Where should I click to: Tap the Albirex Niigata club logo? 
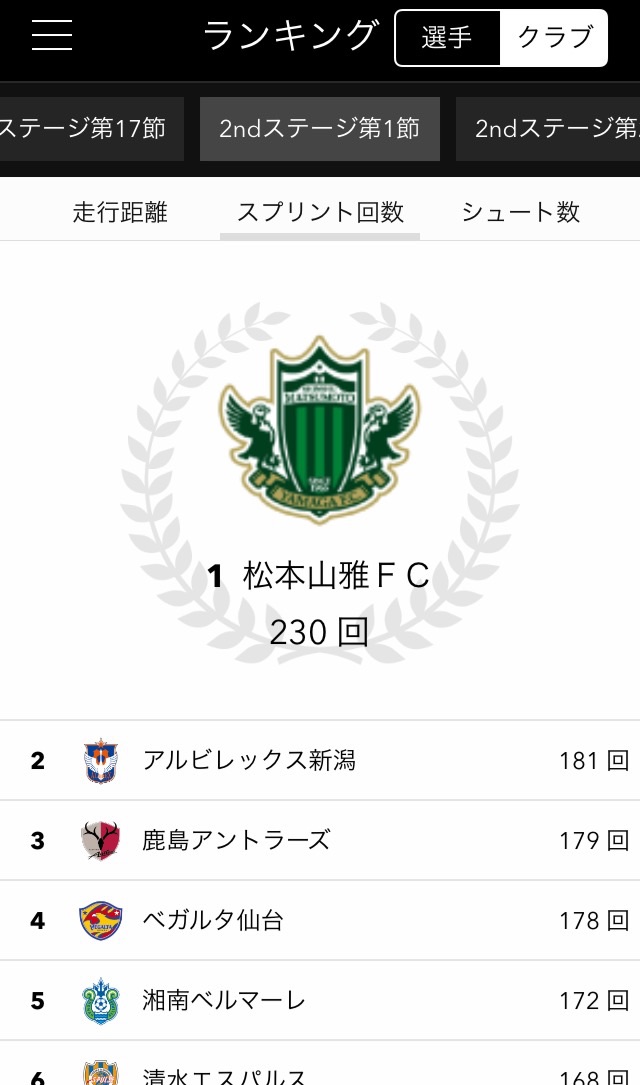coord(100,761)
